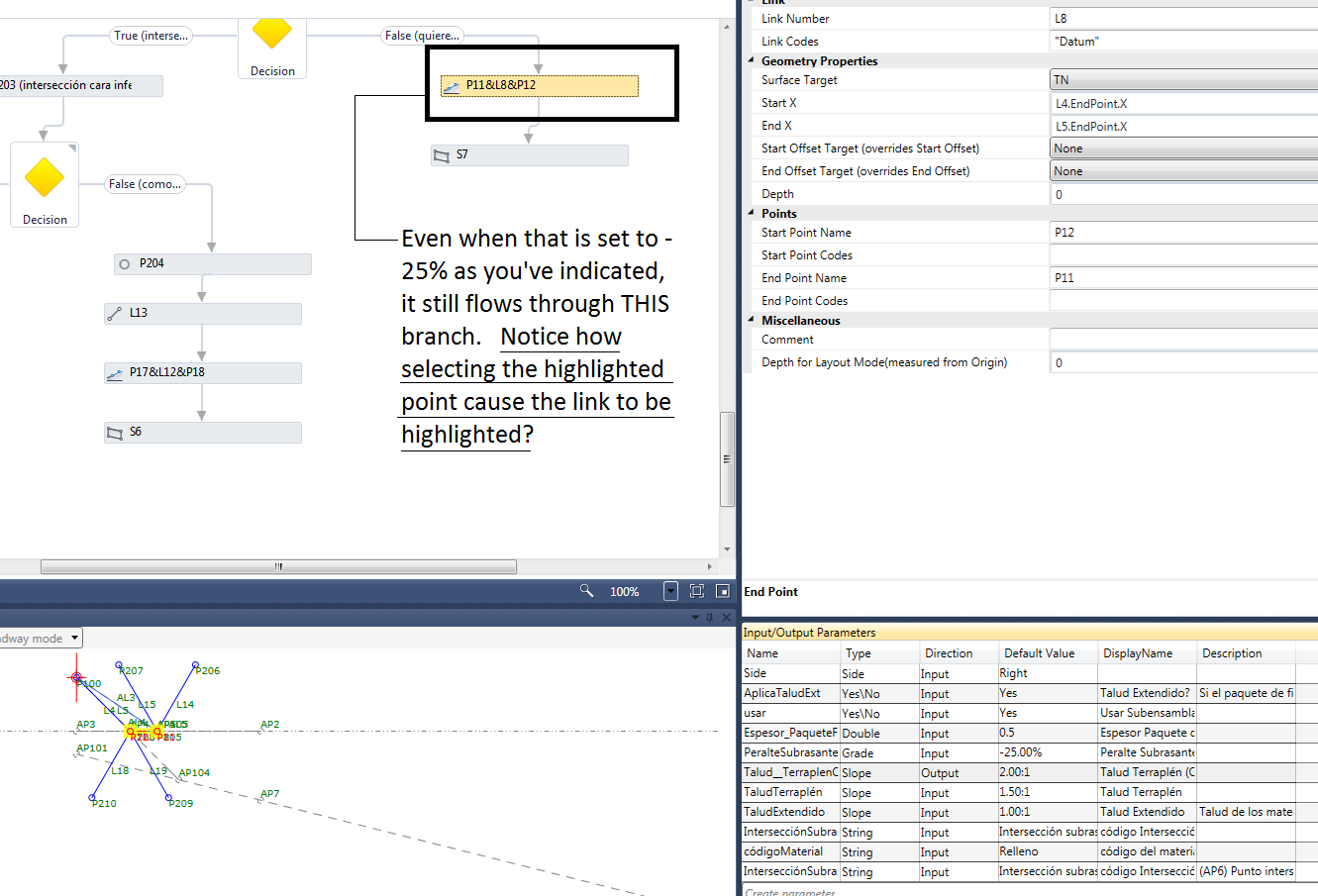This screenshot has width=1318, height=896.
Task: Select the L13 link node
Action: point(202,313)
